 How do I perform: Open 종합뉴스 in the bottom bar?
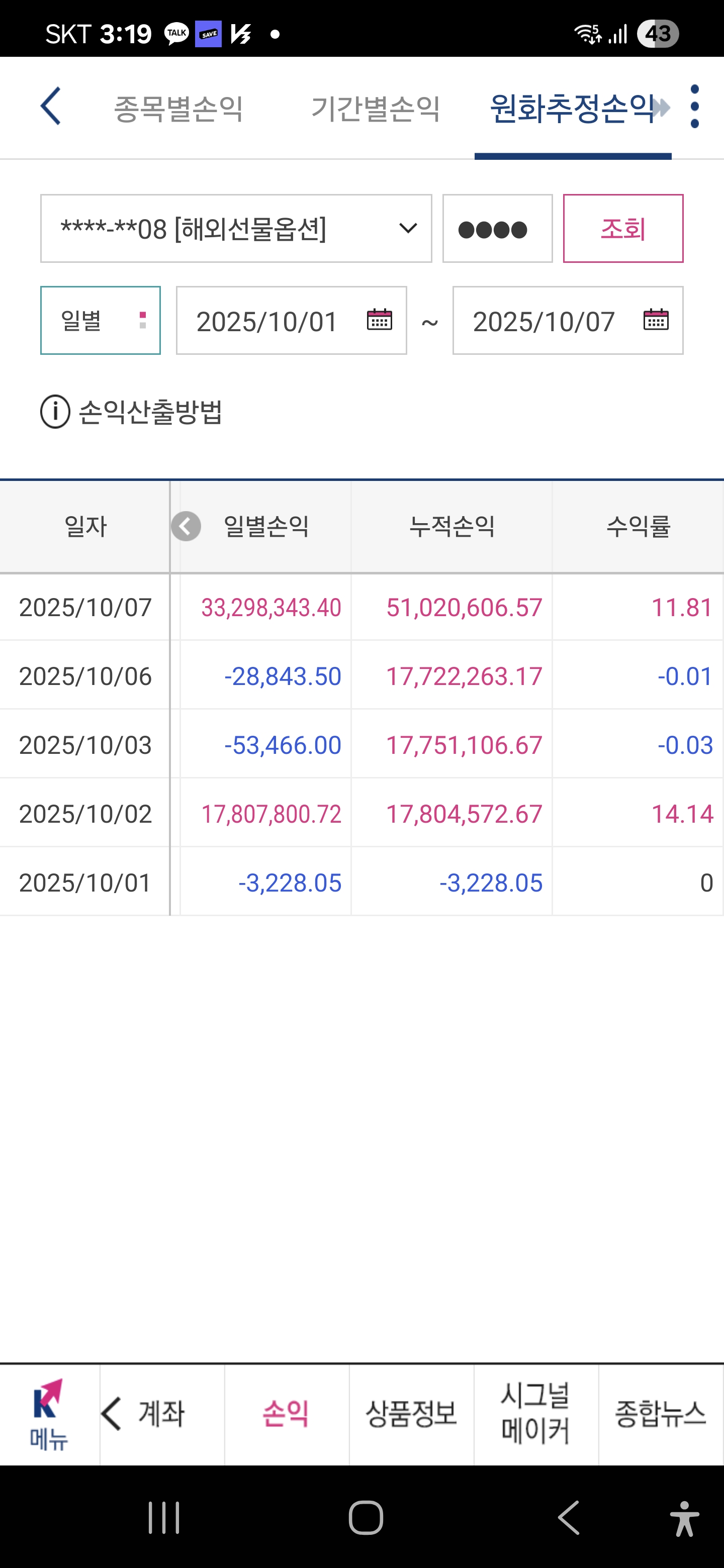(661, 1414)
